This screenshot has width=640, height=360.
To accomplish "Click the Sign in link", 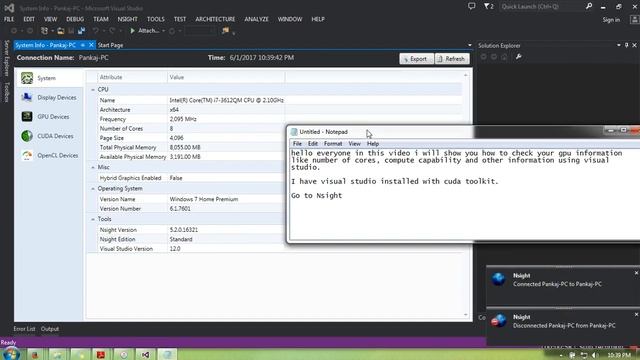I will pyautogui.click(x=611, y=20).
